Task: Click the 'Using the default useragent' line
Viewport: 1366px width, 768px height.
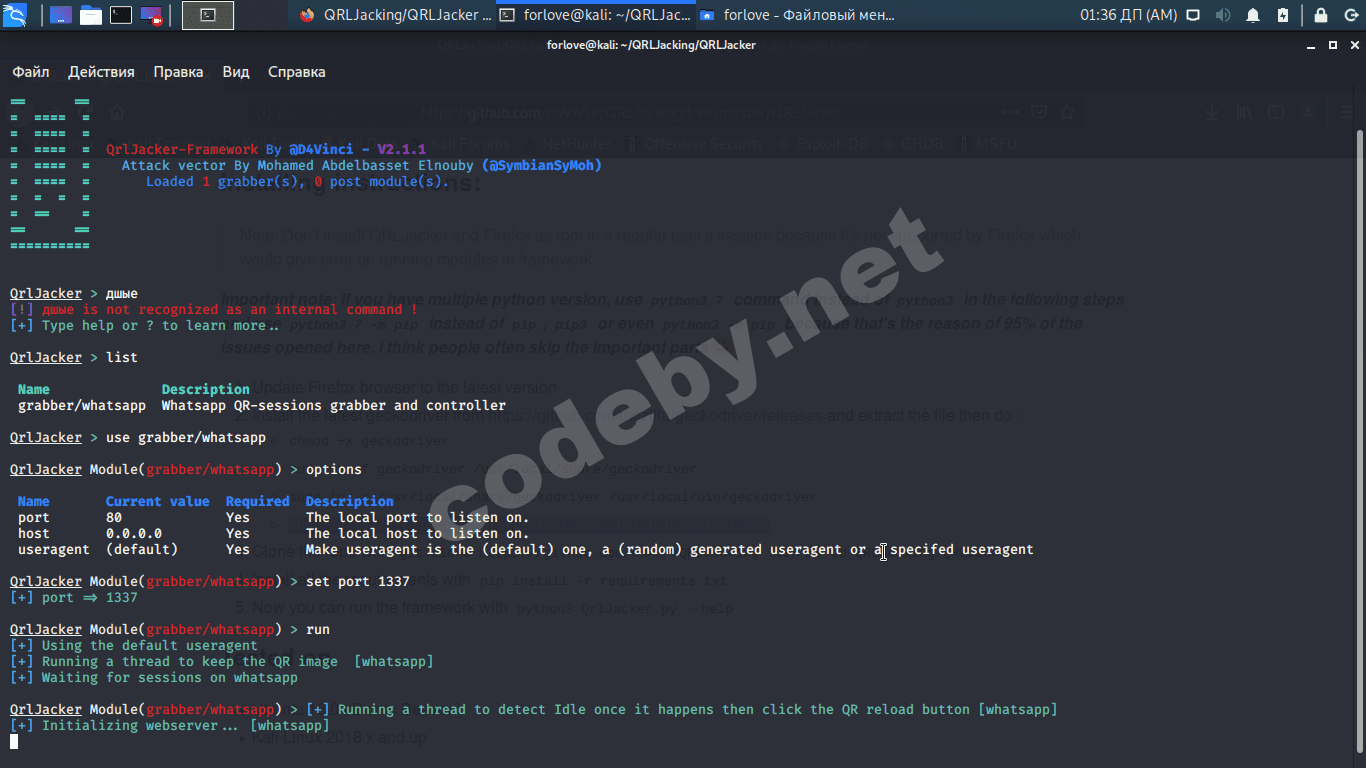Action: 134,645
